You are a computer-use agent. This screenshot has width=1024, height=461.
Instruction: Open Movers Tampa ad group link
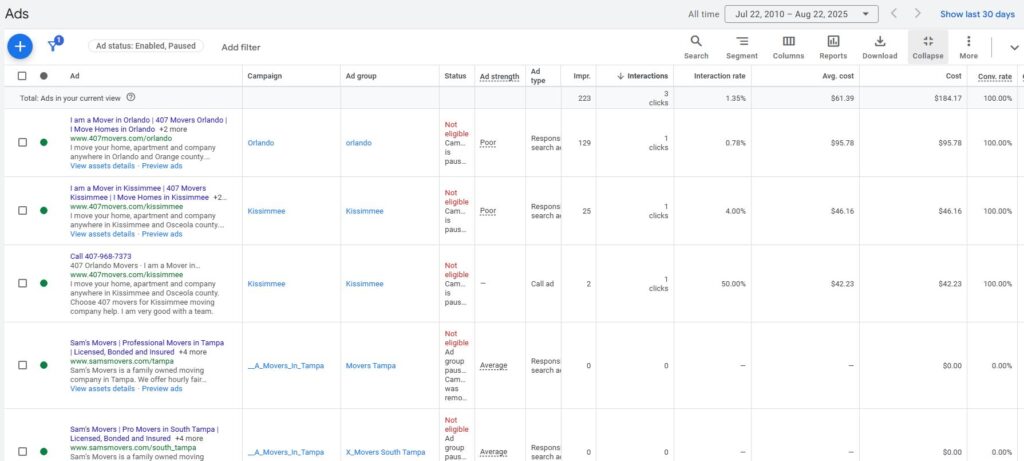click(370, 366)
